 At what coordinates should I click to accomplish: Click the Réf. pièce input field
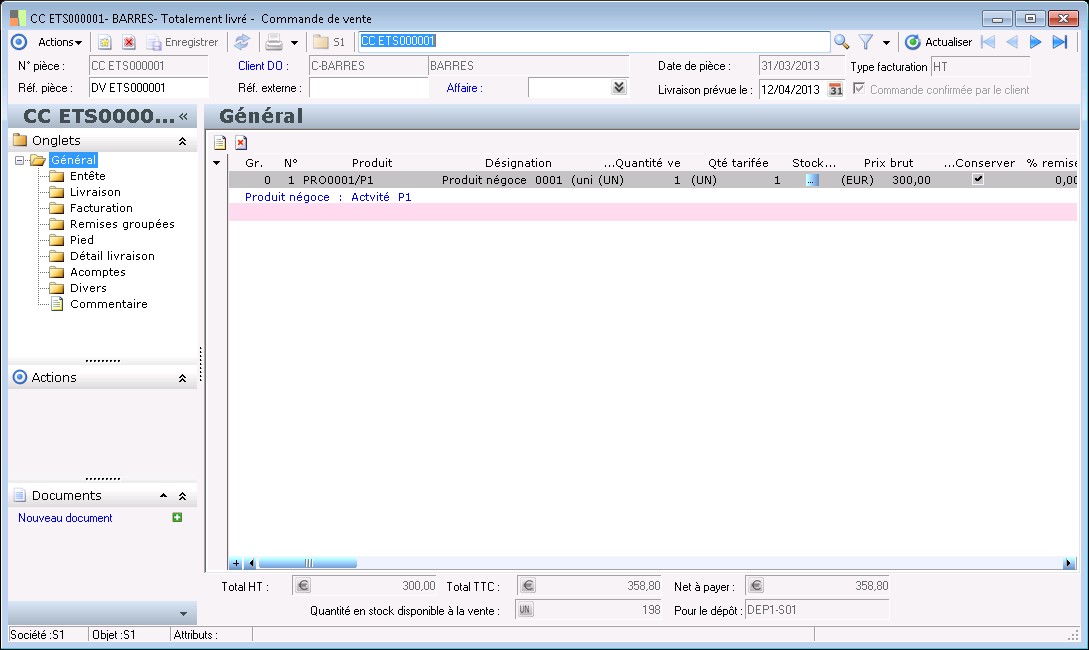pyautogui.click(x=149, y=88)
